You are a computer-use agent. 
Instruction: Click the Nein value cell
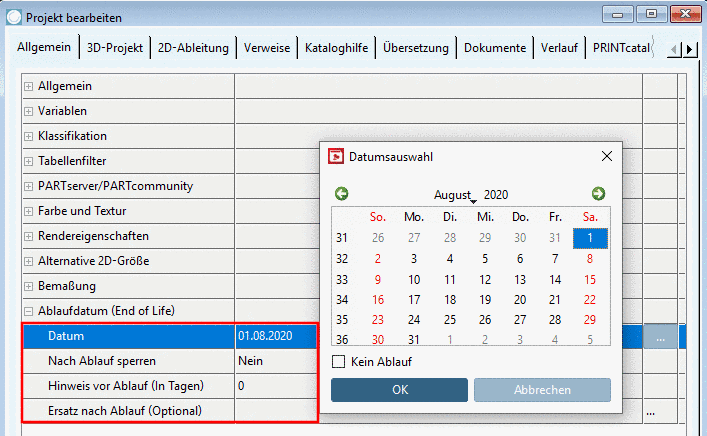(276, 361)
